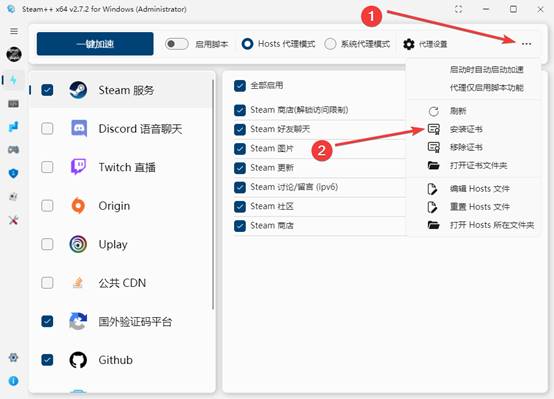Uncheck Steam 讨论/留言 (ipv6) checkbox
This screenshot has width=554, height=399.
[x=240, y=187]
